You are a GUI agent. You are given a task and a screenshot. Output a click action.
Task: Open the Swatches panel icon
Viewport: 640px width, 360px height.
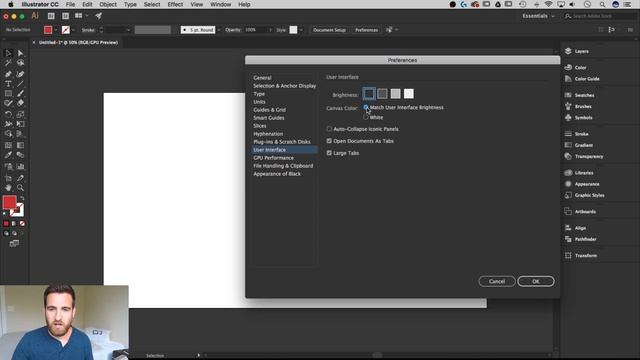click(568, 95)
